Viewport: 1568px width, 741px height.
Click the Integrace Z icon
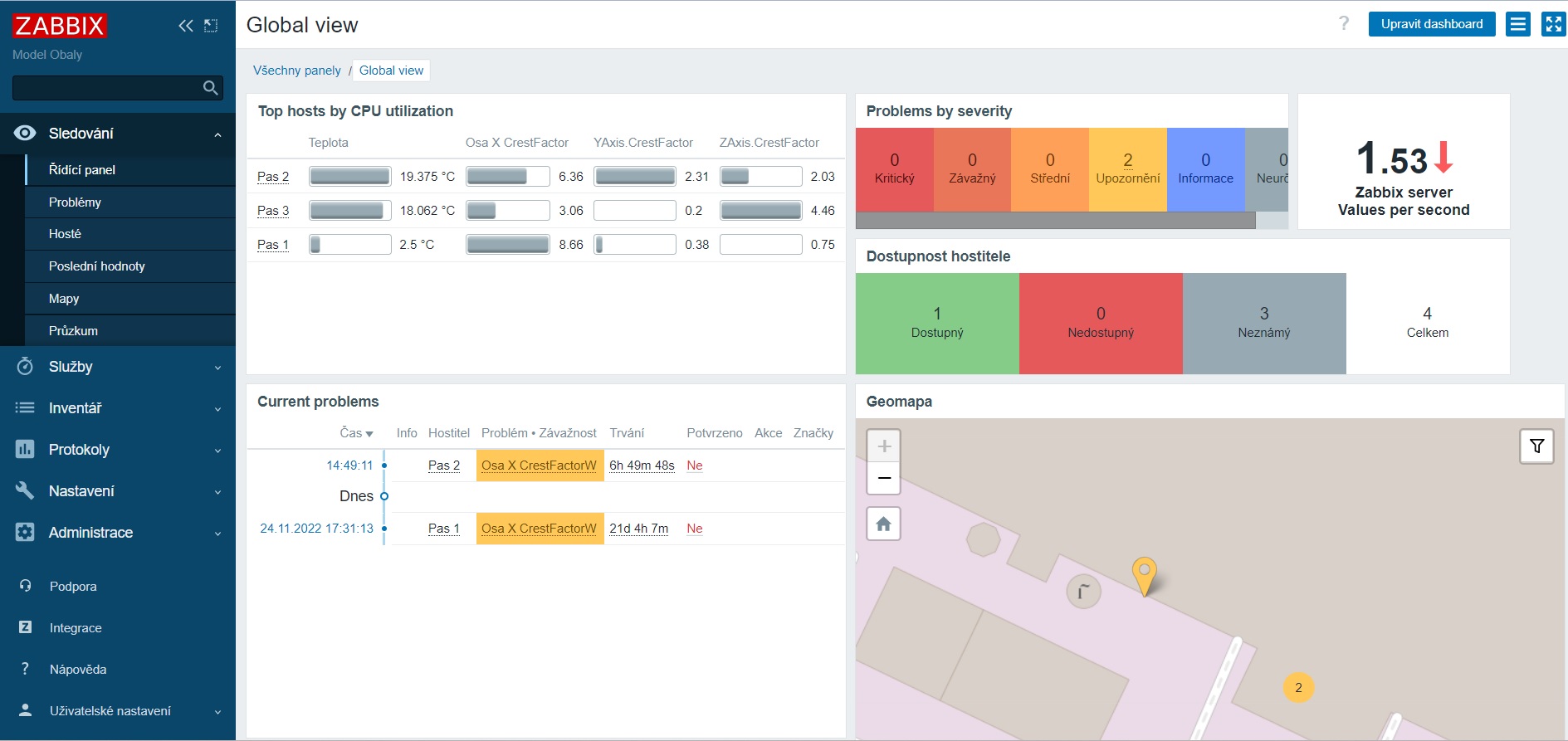[x=25, y=627]
